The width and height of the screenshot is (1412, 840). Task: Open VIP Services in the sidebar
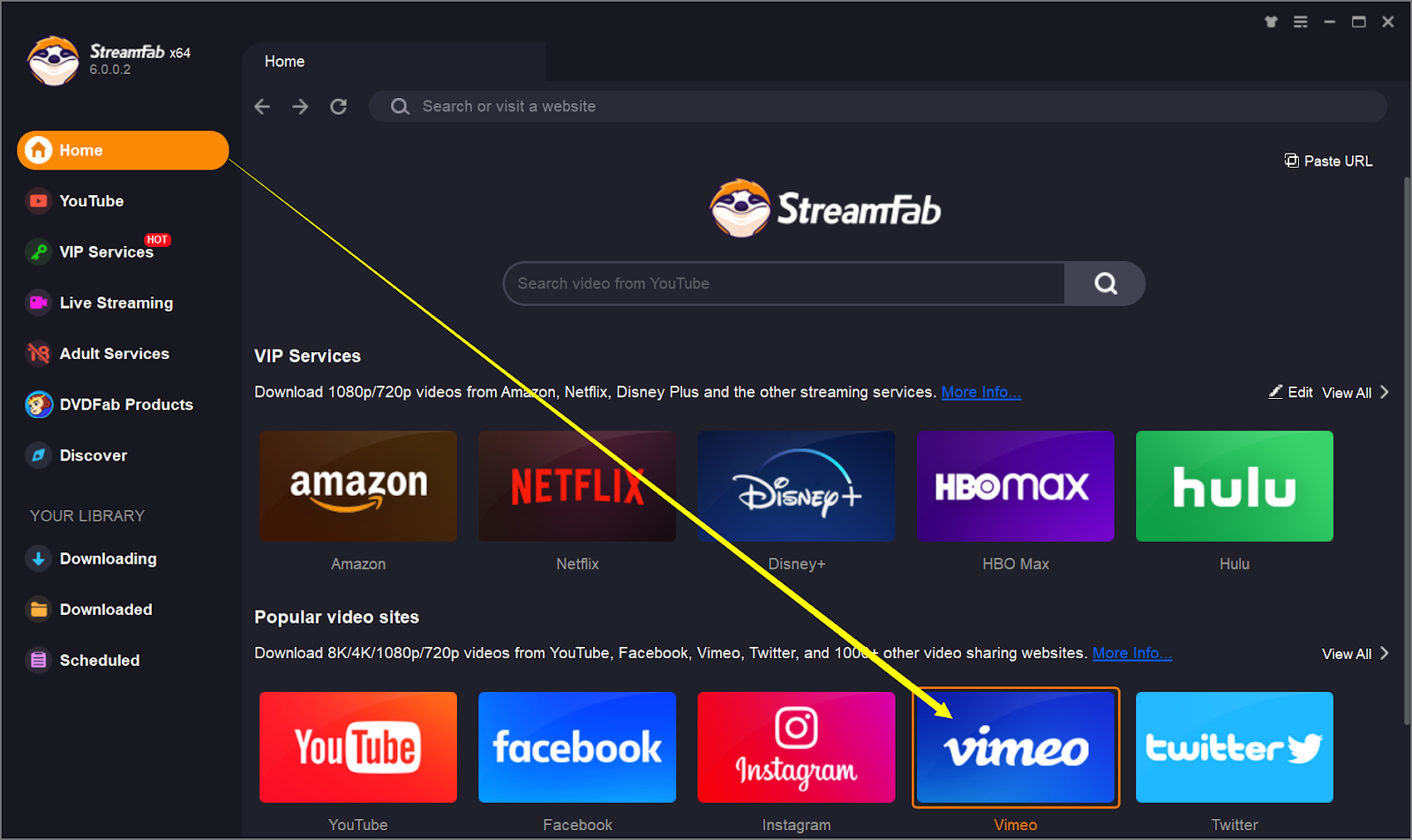(106, 252)
